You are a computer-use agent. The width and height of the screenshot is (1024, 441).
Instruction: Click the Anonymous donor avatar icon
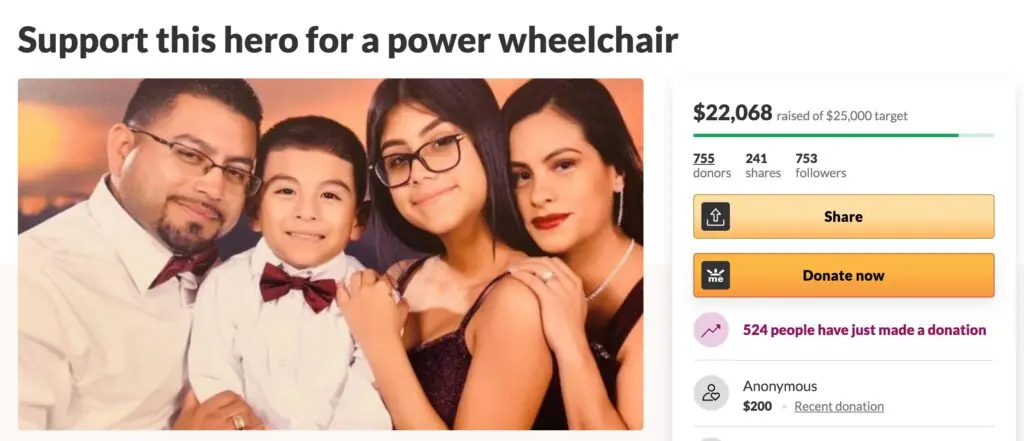click(711, 393)
